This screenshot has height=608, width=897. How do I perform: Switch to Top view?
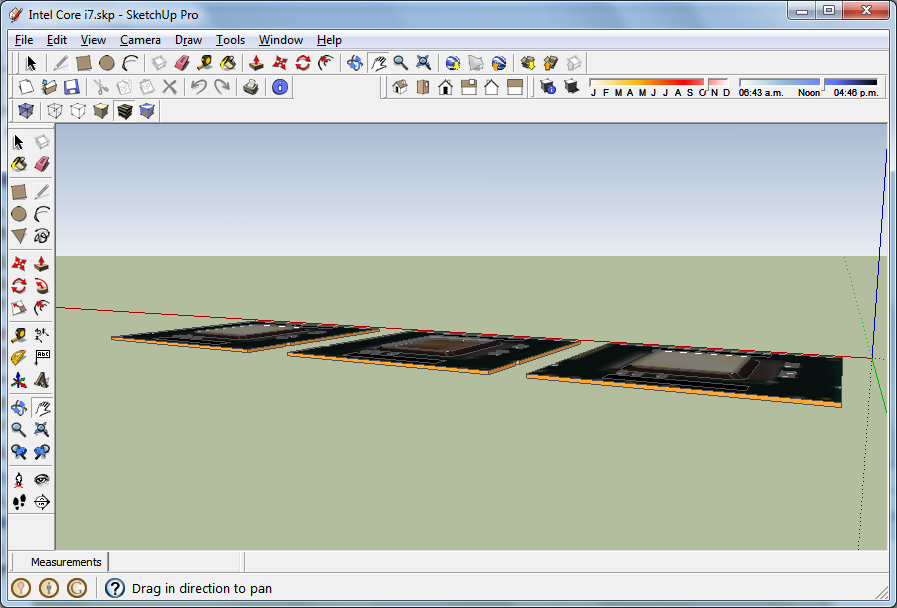(423, 87)
